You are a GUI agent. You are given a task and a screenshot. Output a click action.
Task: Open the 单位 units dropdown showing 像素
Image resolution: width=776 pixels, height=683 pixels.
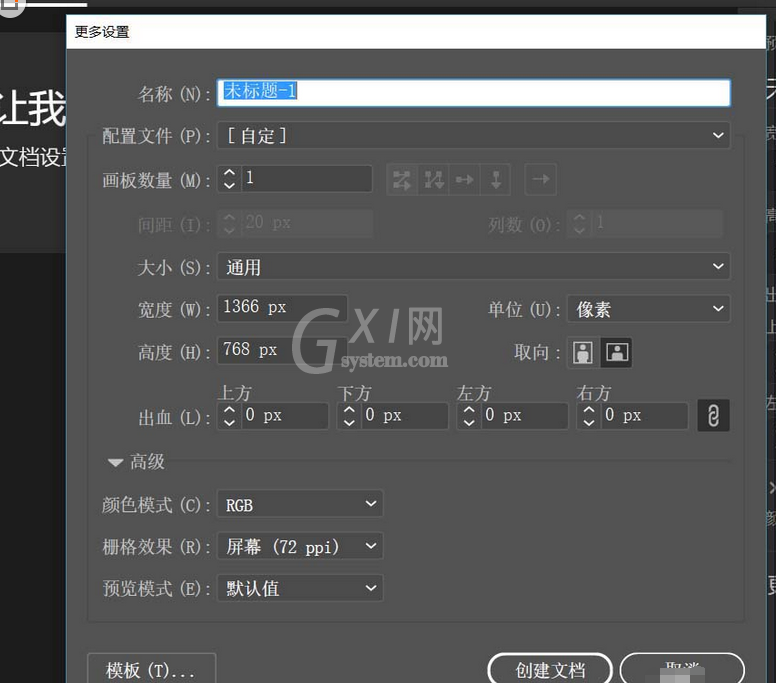tap(648, 308)
